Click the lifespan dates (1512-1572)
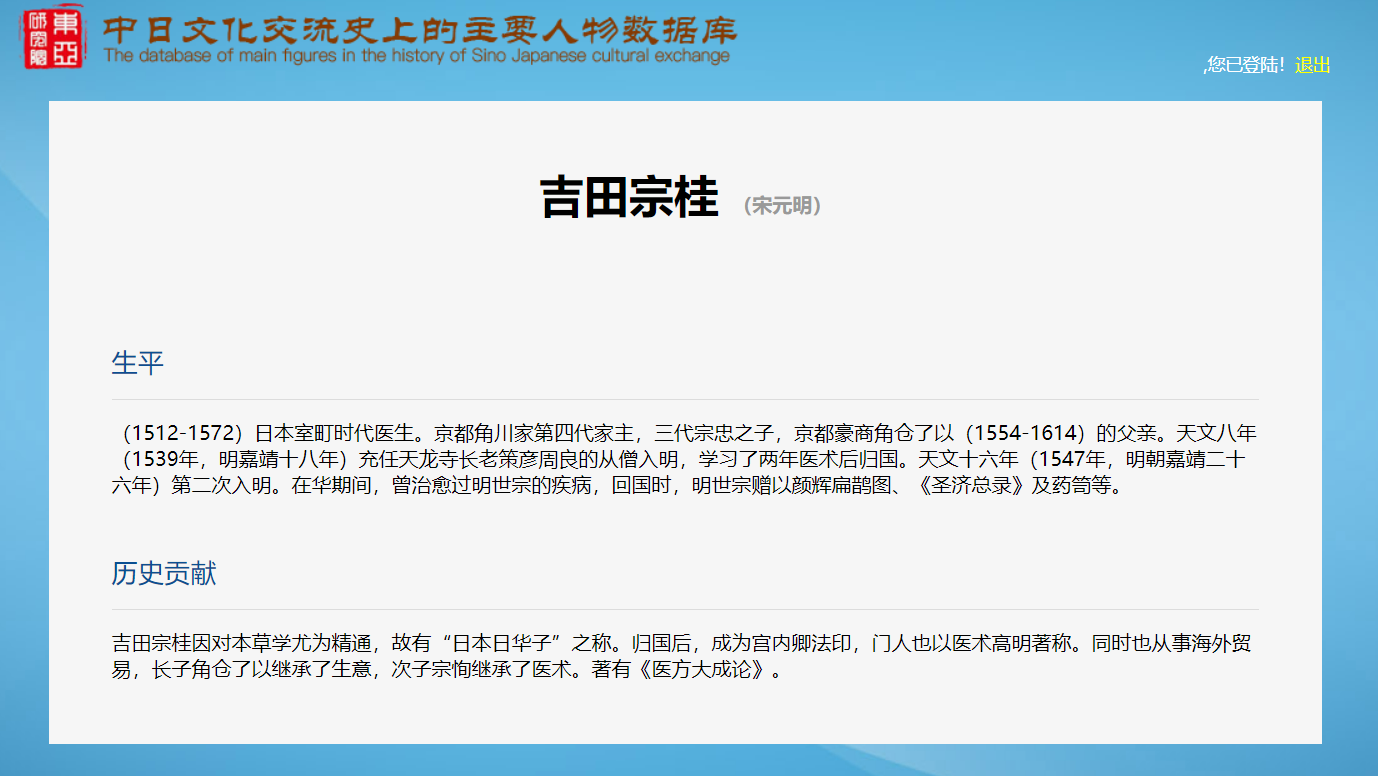The width and height of the screenshot is (1378, 776). 182,434
